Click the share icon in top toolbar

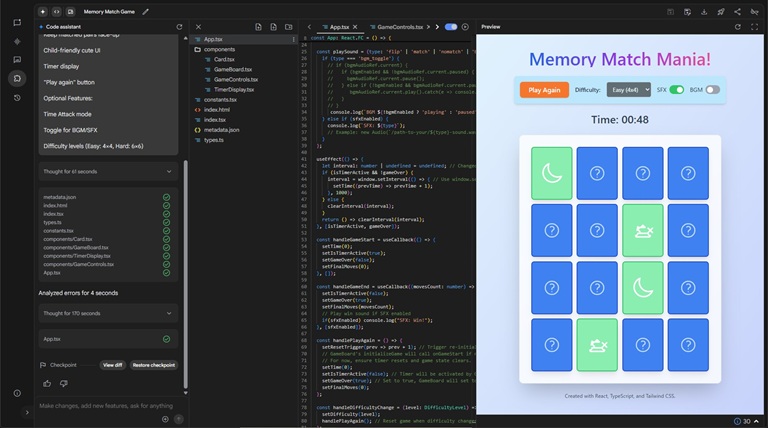point(737,12)
